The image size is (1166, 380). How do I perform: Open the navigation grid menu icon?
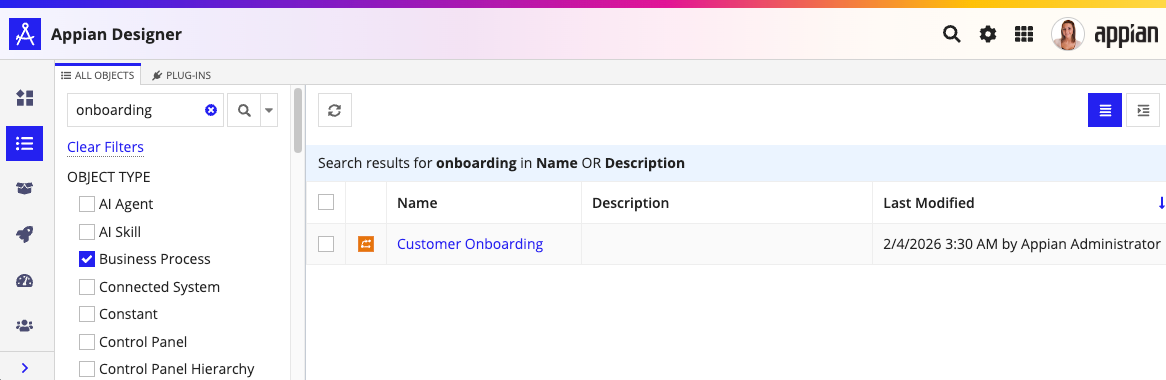pyautogui.click(x=1024, y=34)
